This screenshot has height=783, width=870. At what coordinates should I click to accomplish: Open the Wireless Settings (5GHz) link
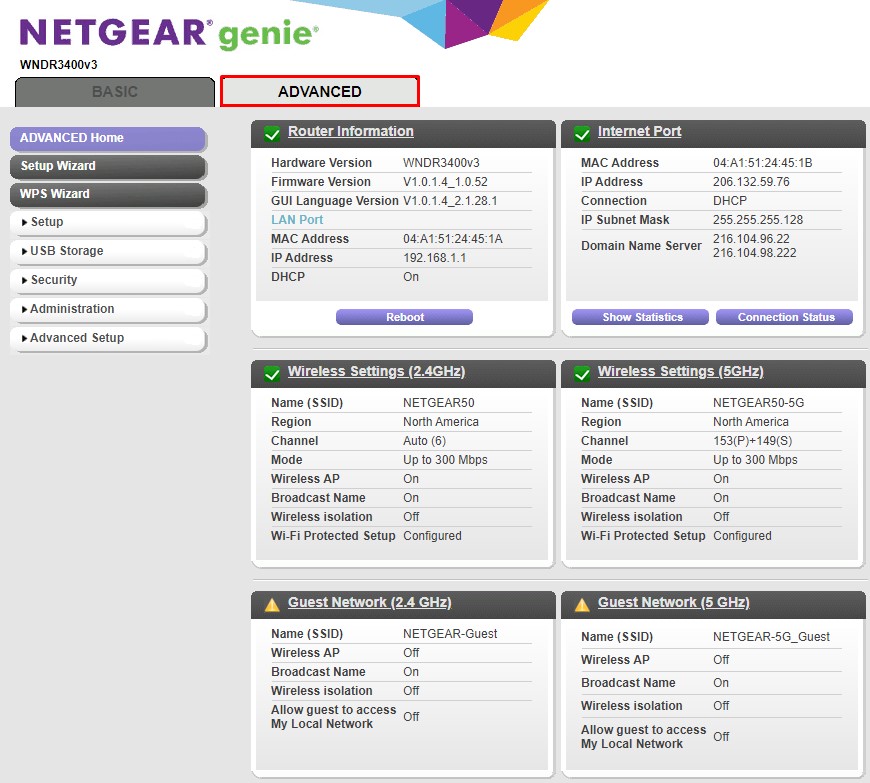680,371
